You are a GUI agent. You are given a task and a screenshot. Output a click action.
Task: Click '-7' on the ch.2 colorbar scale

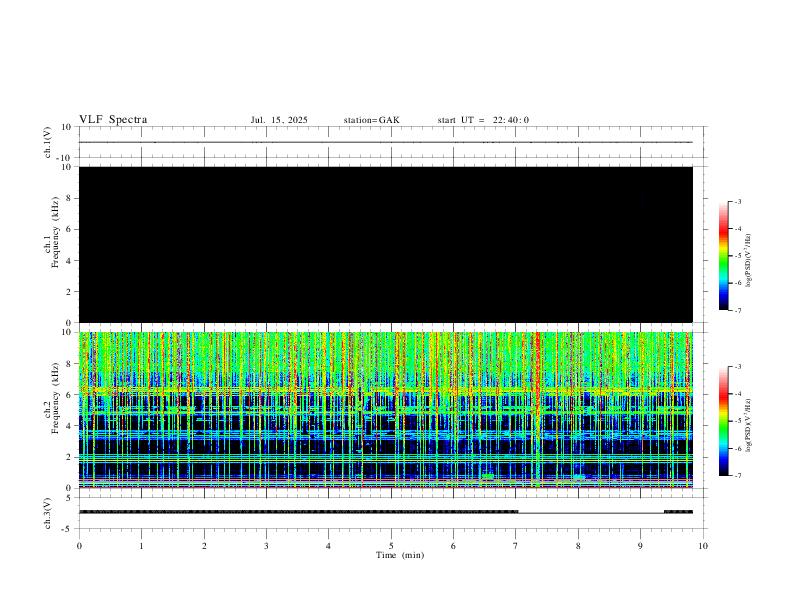[737, 476]
